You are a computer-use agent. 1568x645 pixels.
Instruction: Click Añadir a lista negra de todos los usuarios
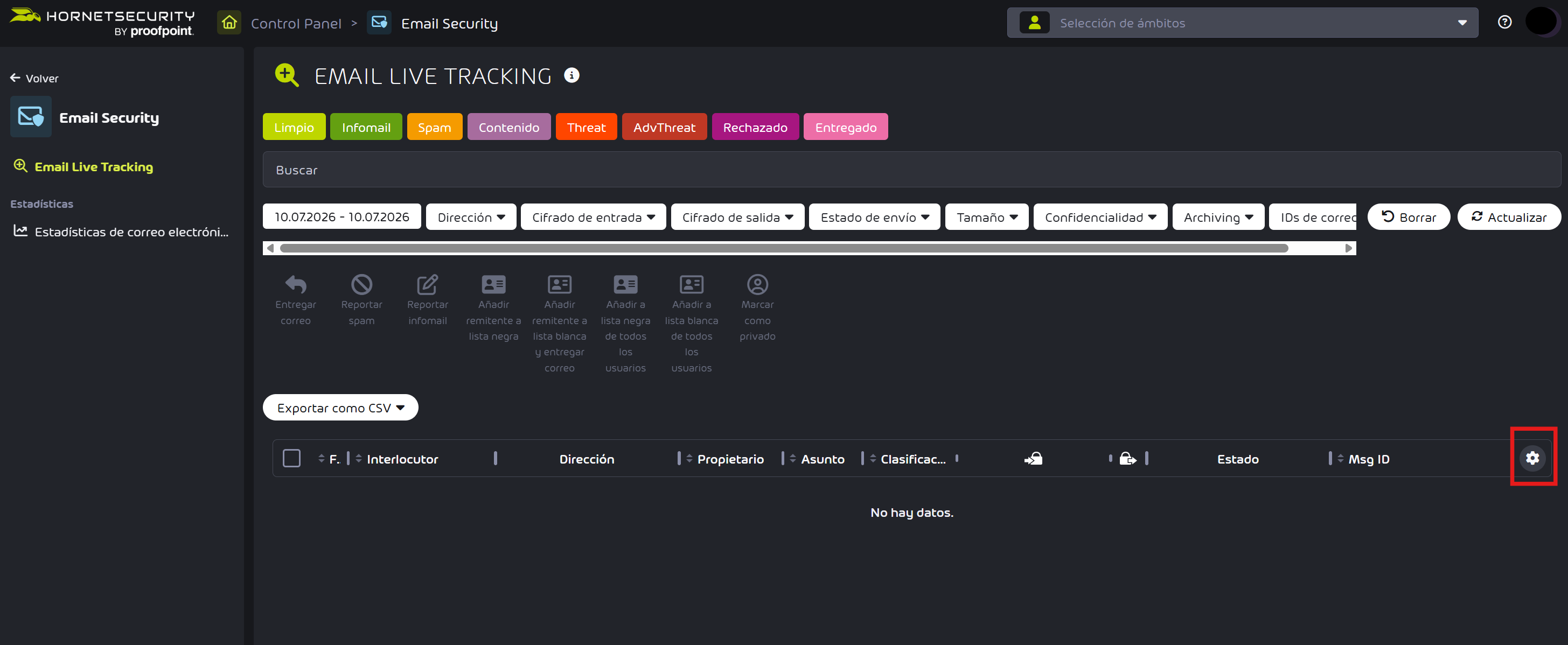pyautogui.click(x=625, y=284)
